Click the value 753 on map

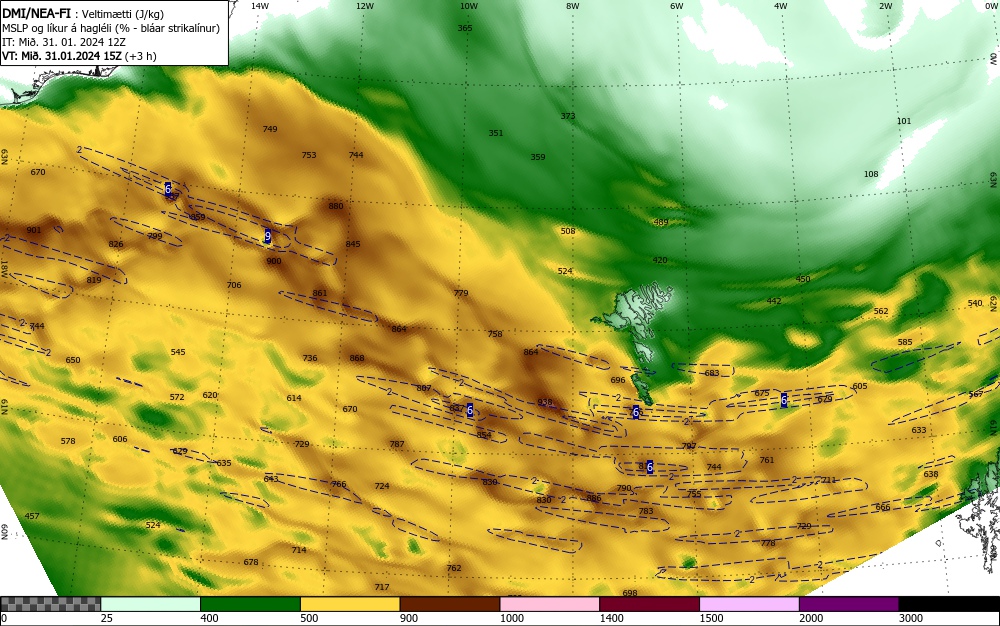click(309, 155)
